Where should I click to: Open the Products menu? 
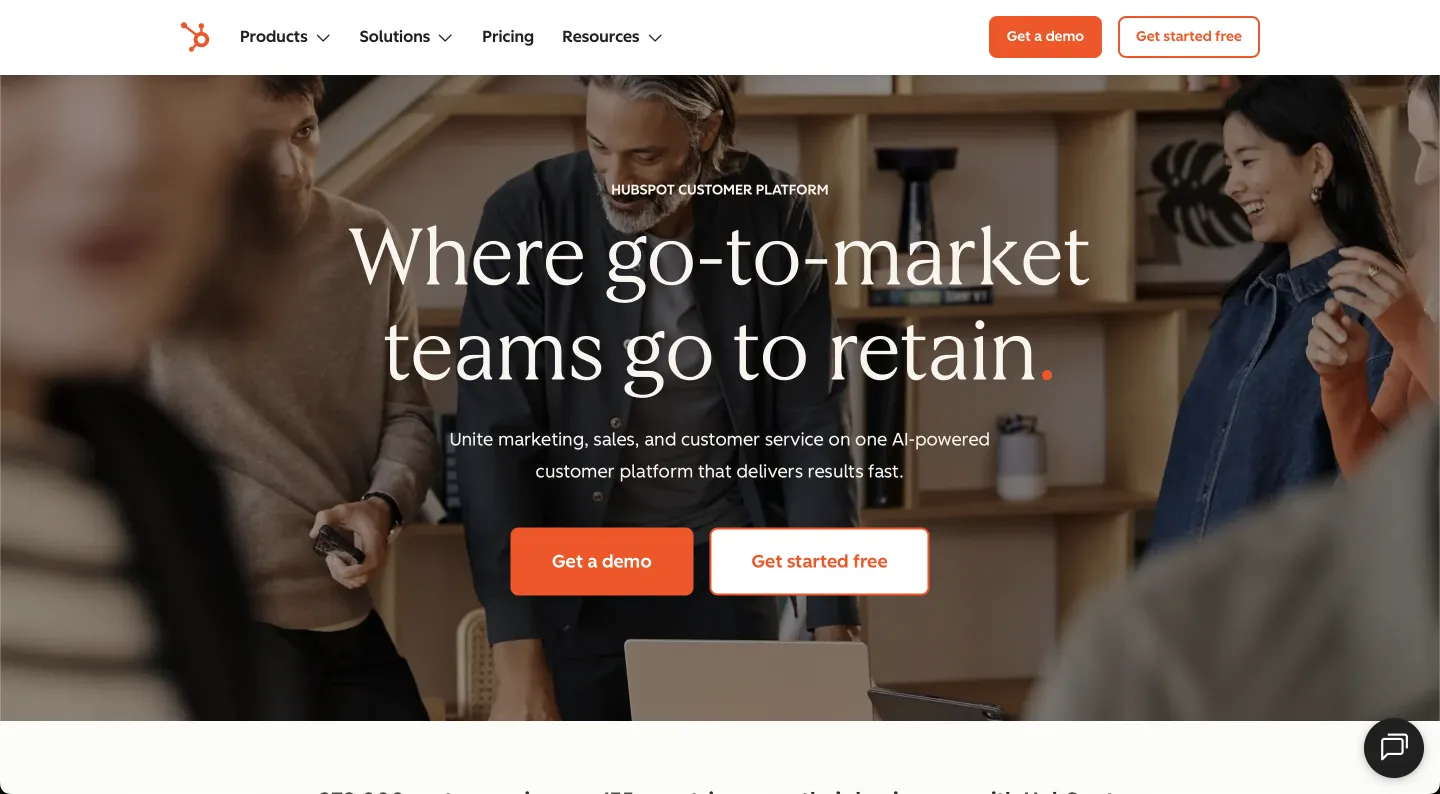(x=285, y=37)
